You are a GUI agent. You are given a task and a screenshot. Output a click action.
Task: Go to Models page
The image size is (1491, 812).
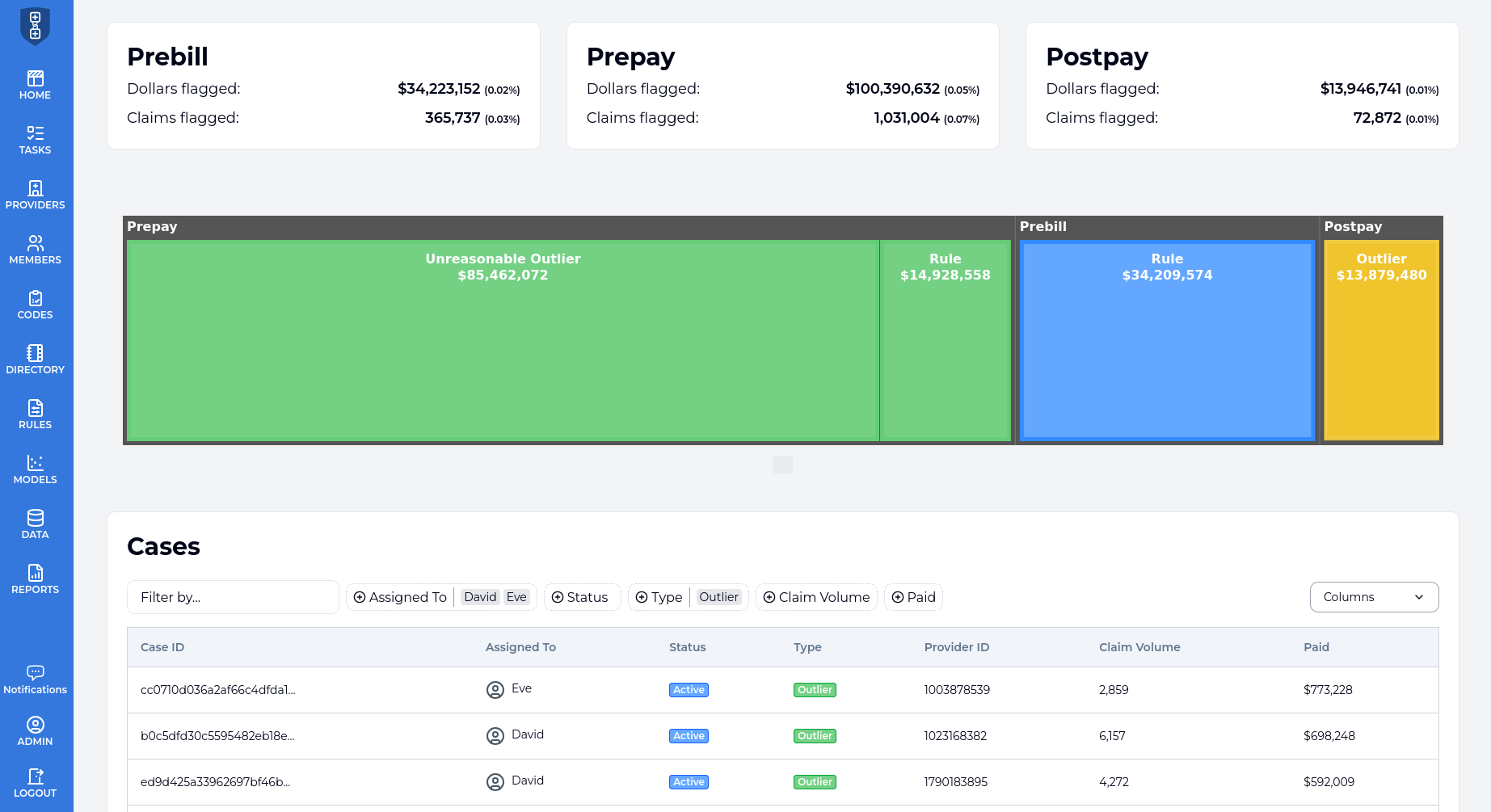[x=35, y=469]
